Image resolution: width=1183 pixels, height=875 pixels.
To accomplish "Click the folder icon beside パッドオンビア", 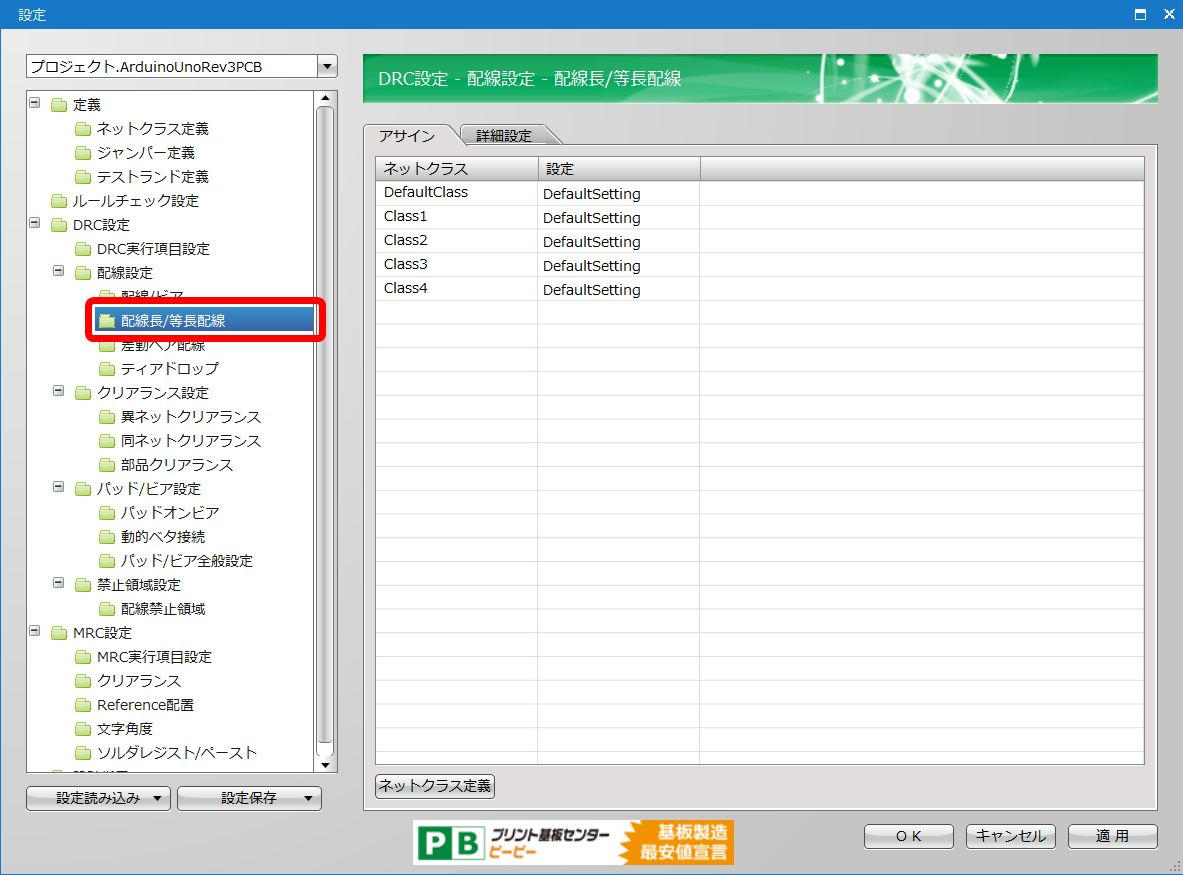I will (x=106, y=513).
